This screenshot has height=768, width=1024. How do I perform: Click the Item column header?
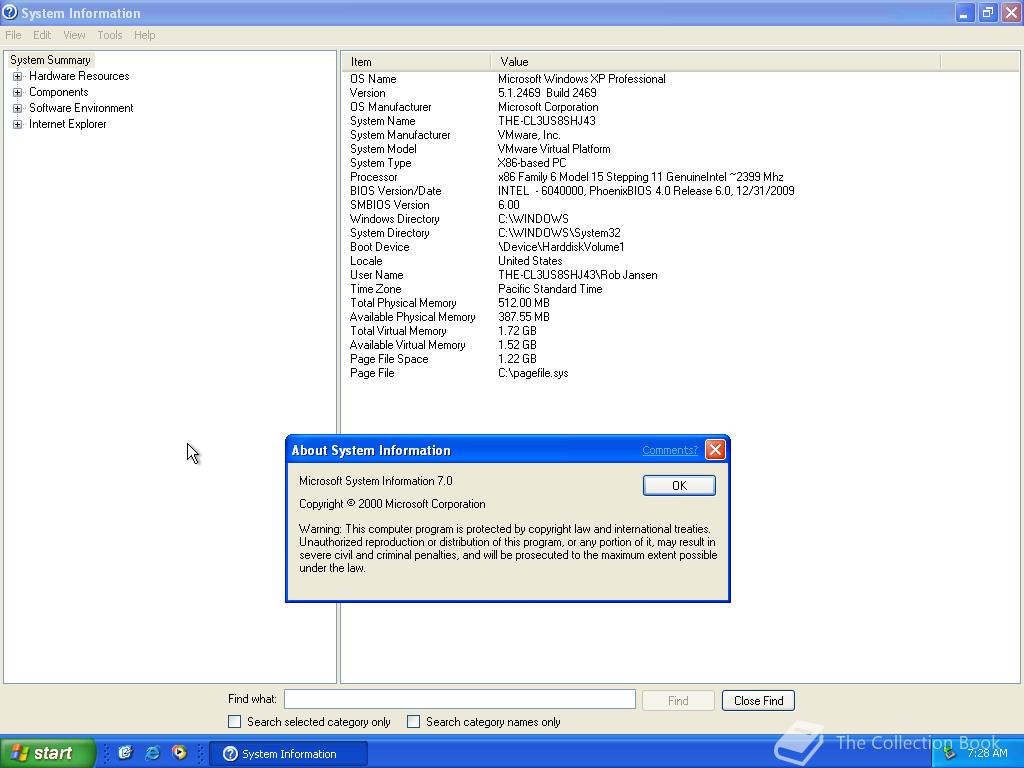415,62
